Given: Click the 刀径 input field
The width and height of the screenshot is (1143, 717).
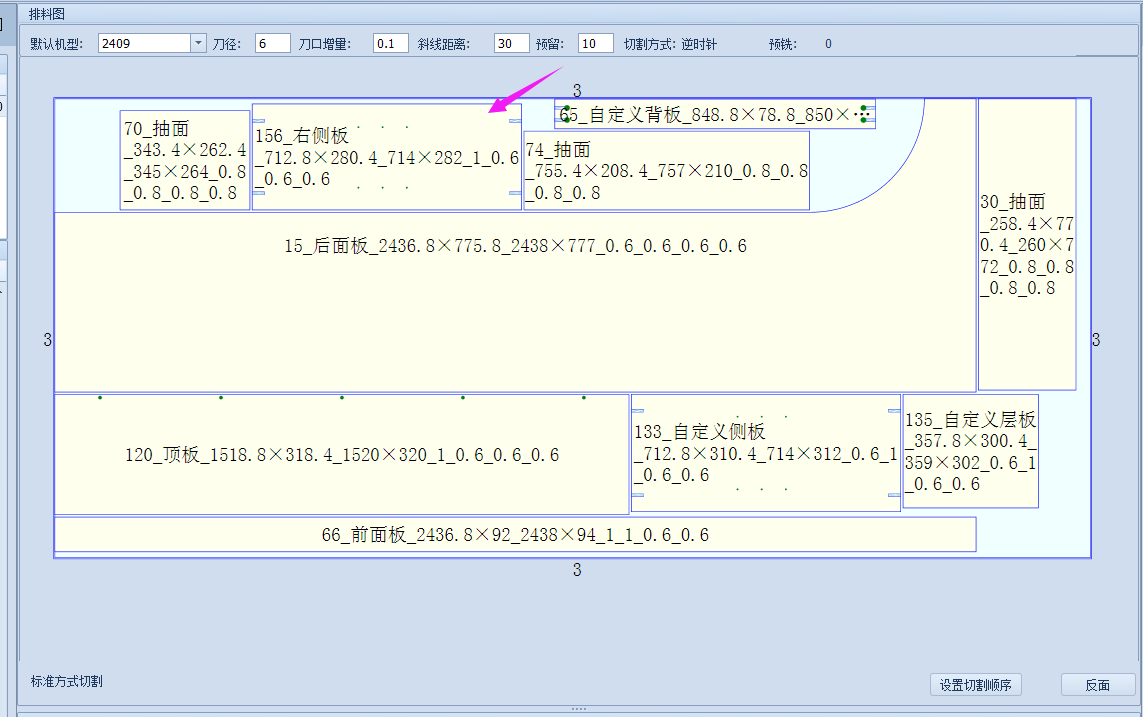Looking at the screenshot, I should 273,44.
